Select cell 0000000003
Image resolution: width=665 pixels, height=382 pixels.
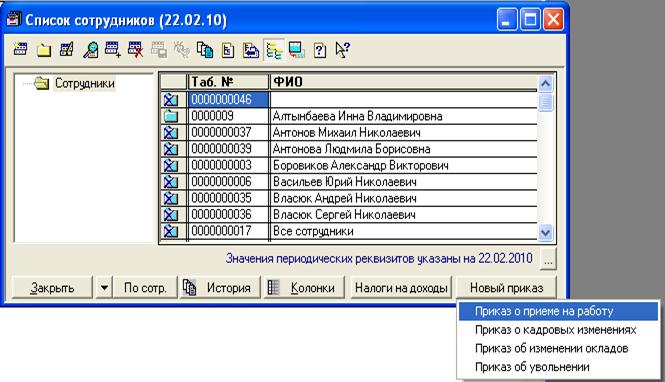[x=228, y=165]
